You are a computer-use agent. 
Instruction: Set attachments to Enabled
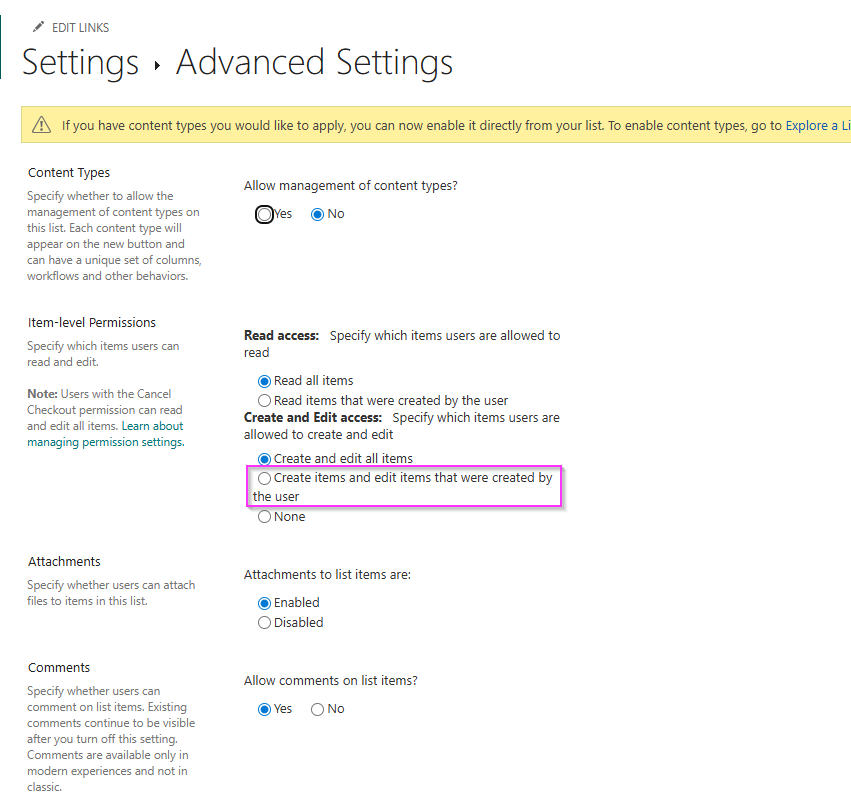coord(265,603)
